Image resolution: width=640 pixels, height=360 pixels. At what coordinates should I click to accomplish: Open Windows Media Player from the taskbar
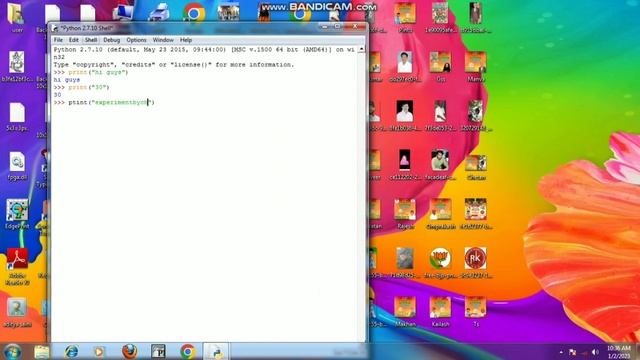(x=99, y=352)
